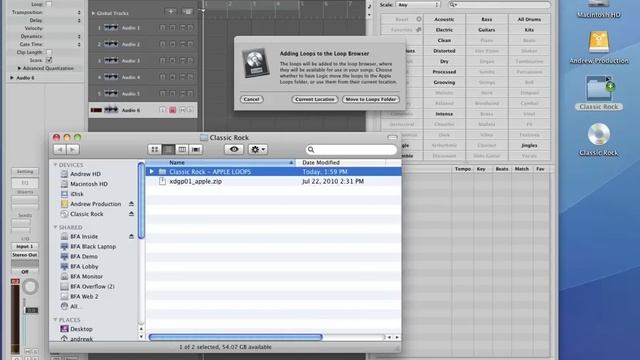Click the Audio 1 track waveform icon
This screenshot has height=360, width=640.
pos(111,28)
